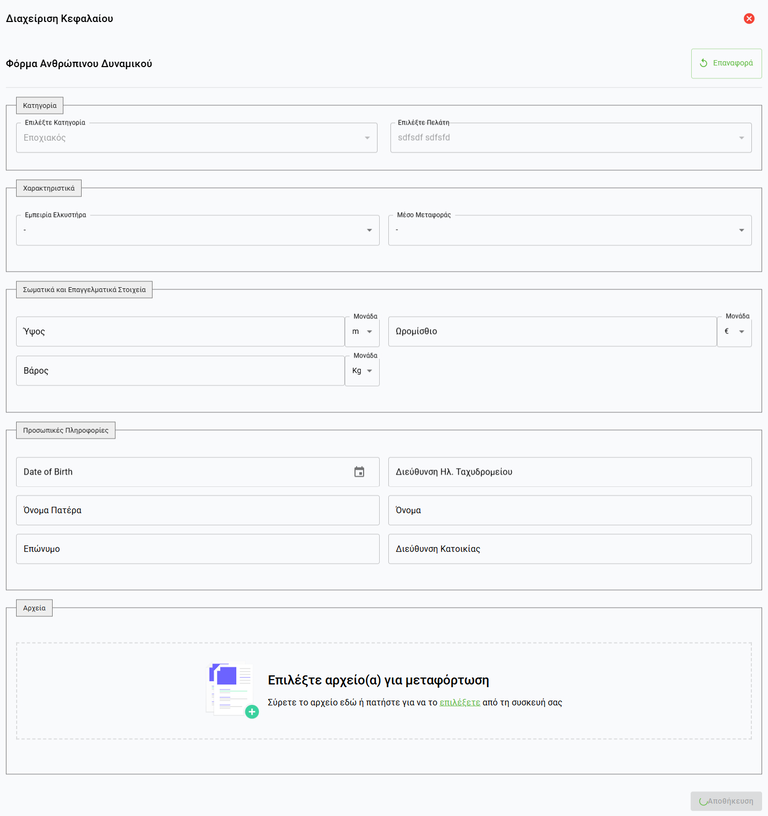The width and height of the screenshot is (768, 816).
Task: Change the height unit from m
Action: [362, 331]
